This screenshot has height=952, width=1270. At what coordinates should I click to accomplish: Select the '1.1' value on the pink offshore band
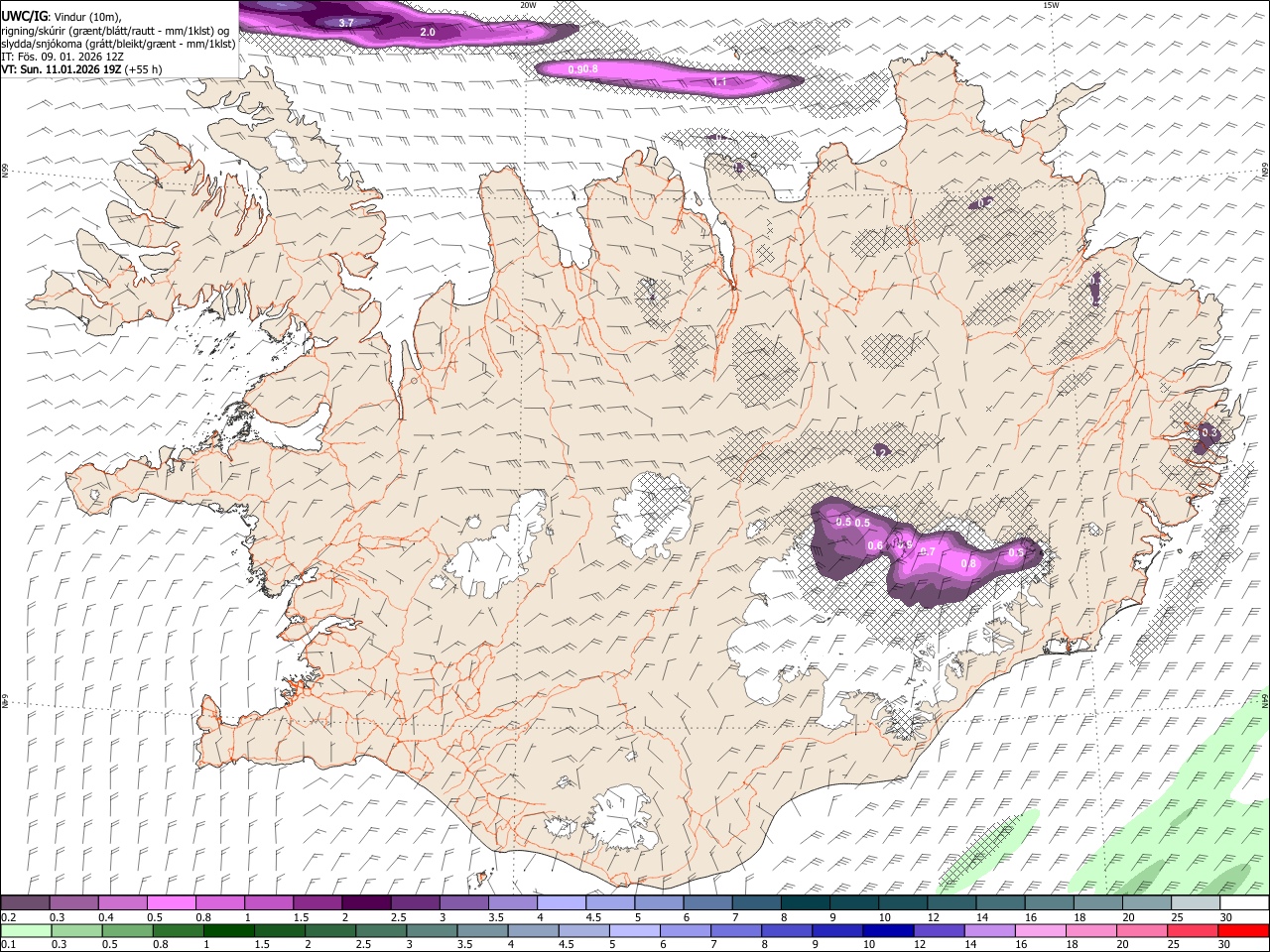tap(721, 82)
